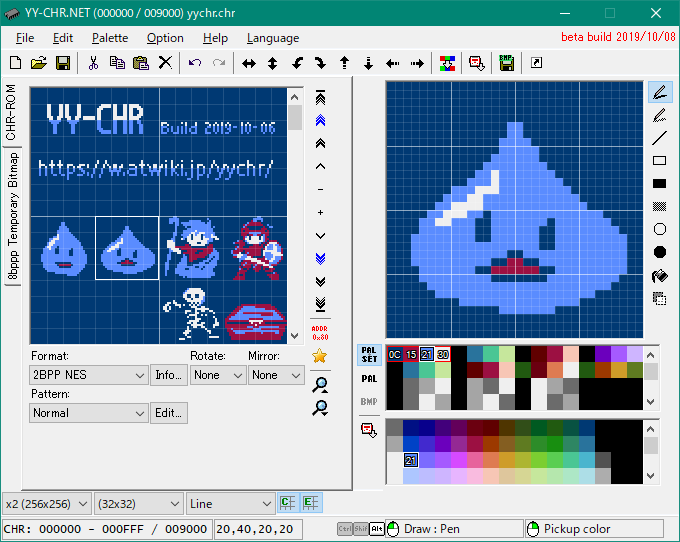Image resolution: width=680 pixels, height=542 pixels.
Task: Select palette color 0C swatch
Action: pos(395,355)
